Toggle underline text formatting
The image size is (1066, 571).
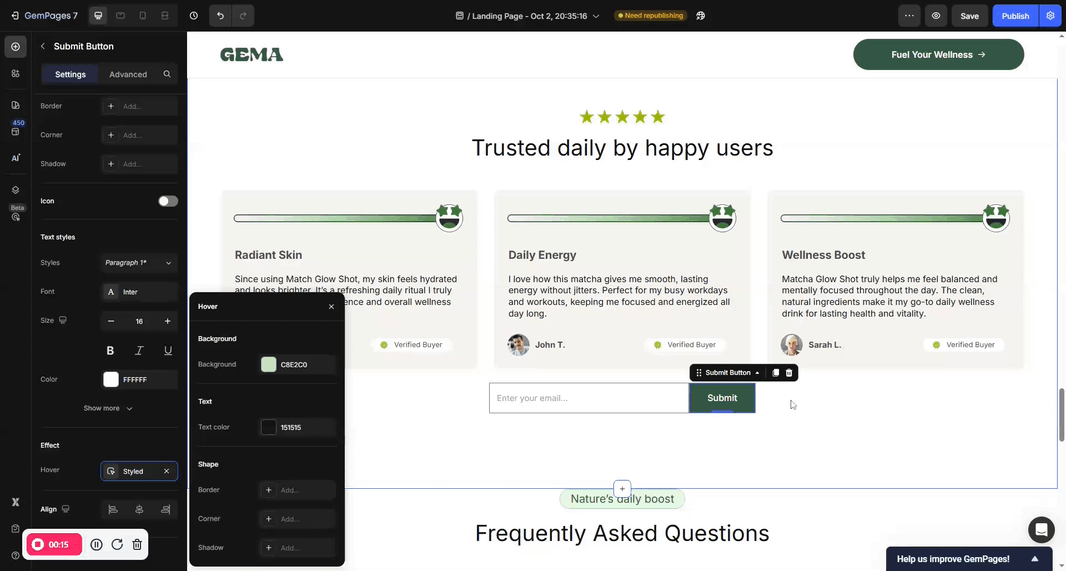pos(167,350)
